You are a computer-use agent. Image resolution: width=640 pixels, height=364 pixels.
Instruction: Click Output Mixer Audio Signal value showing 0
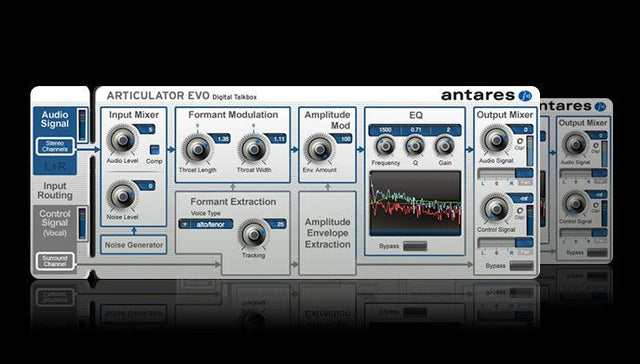(522, 129)
